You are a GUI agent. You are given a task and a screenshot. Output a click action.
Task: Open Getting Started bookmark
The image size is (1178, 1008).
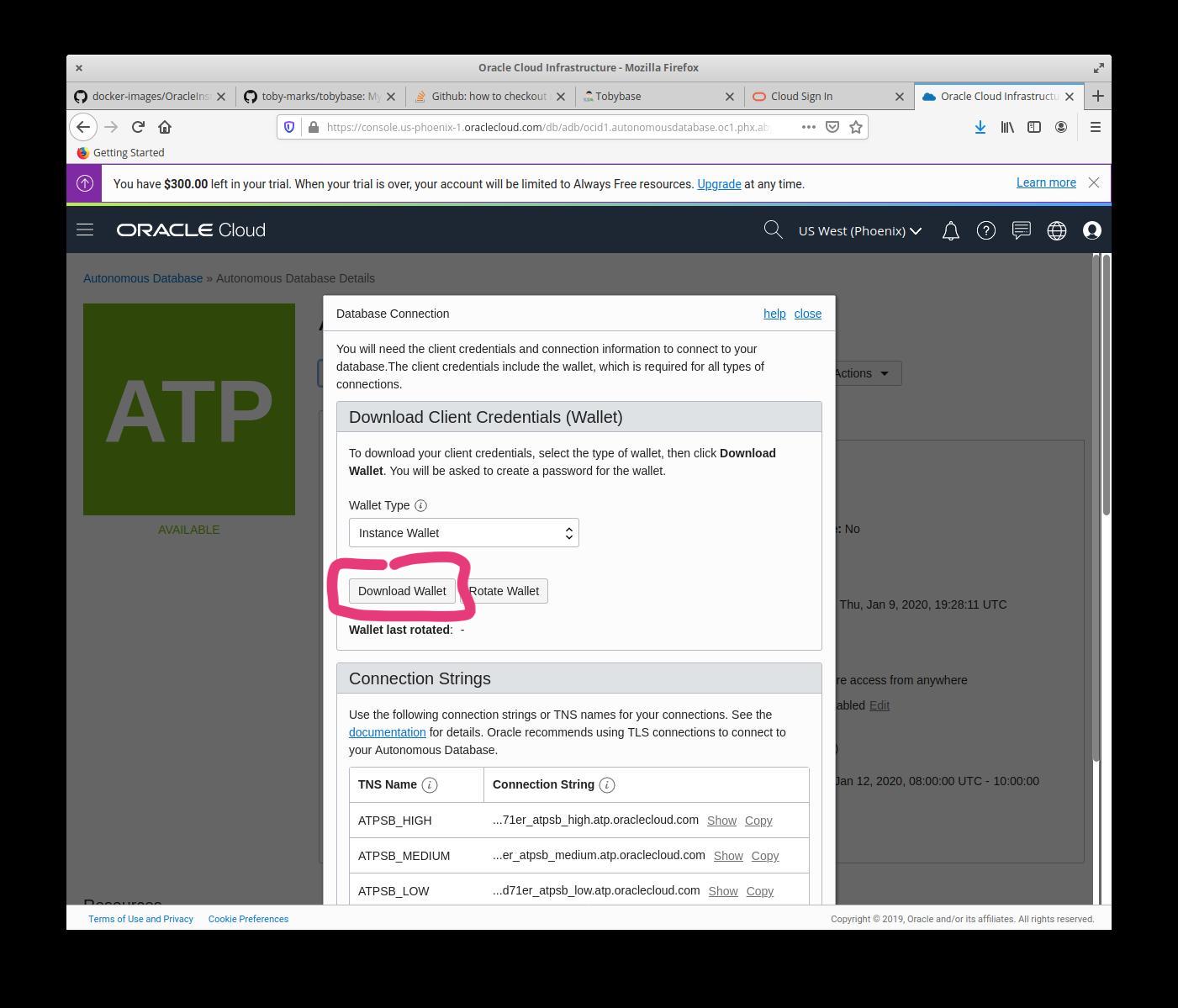(x=120, y=152)
